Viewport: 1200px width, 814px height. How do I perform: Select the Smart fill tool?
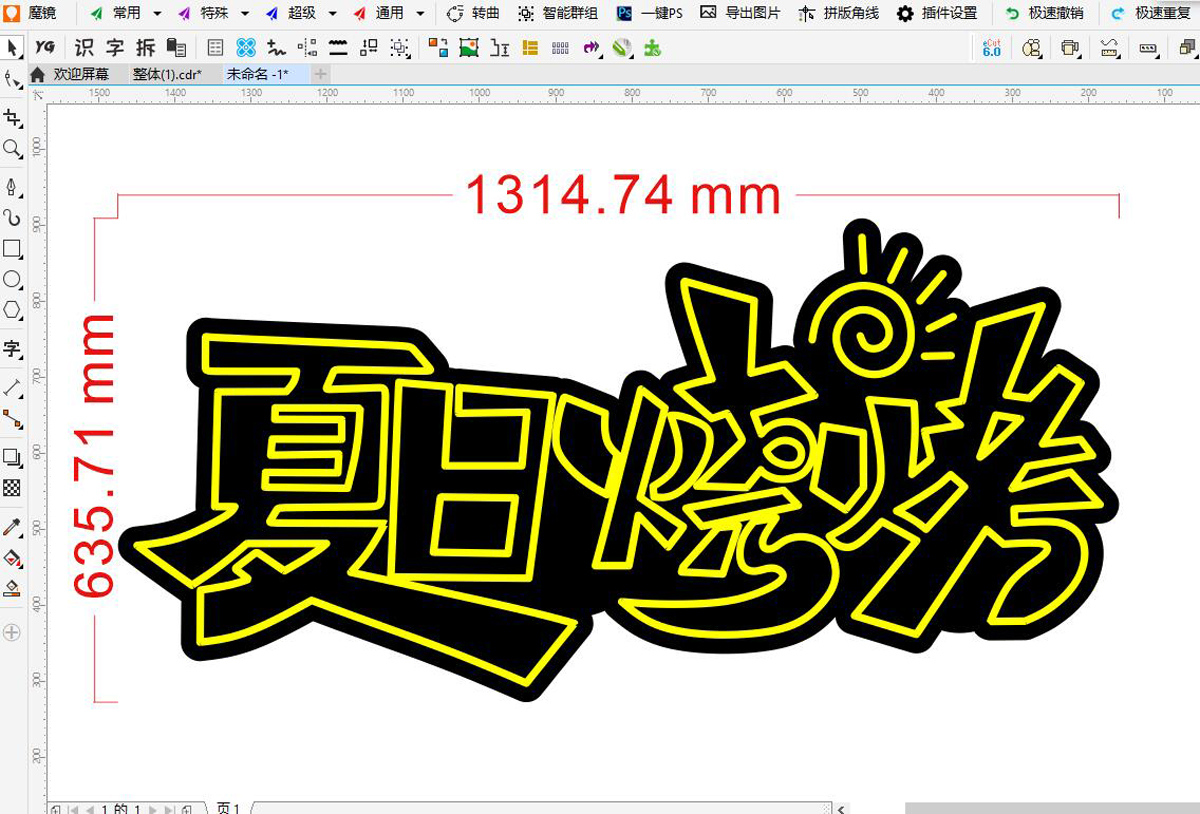pyautogui.click(x=12, y=587)
